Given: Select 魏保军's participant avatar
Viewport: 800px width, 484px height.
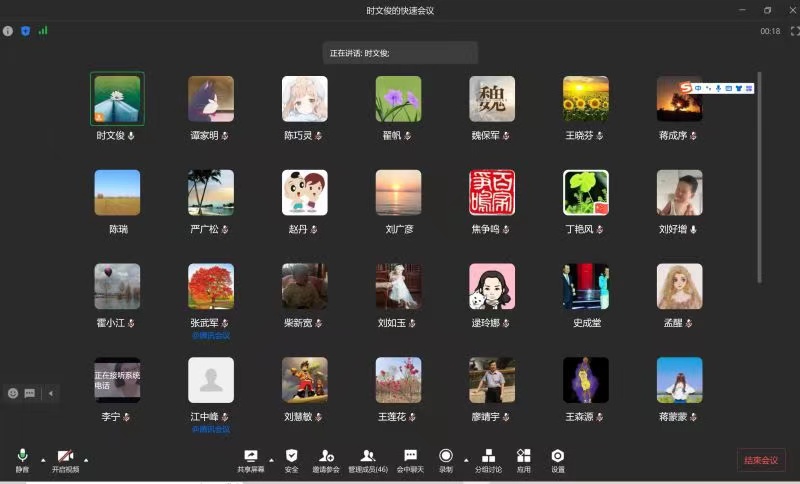Looking at the screenshot, I should 492,99.
